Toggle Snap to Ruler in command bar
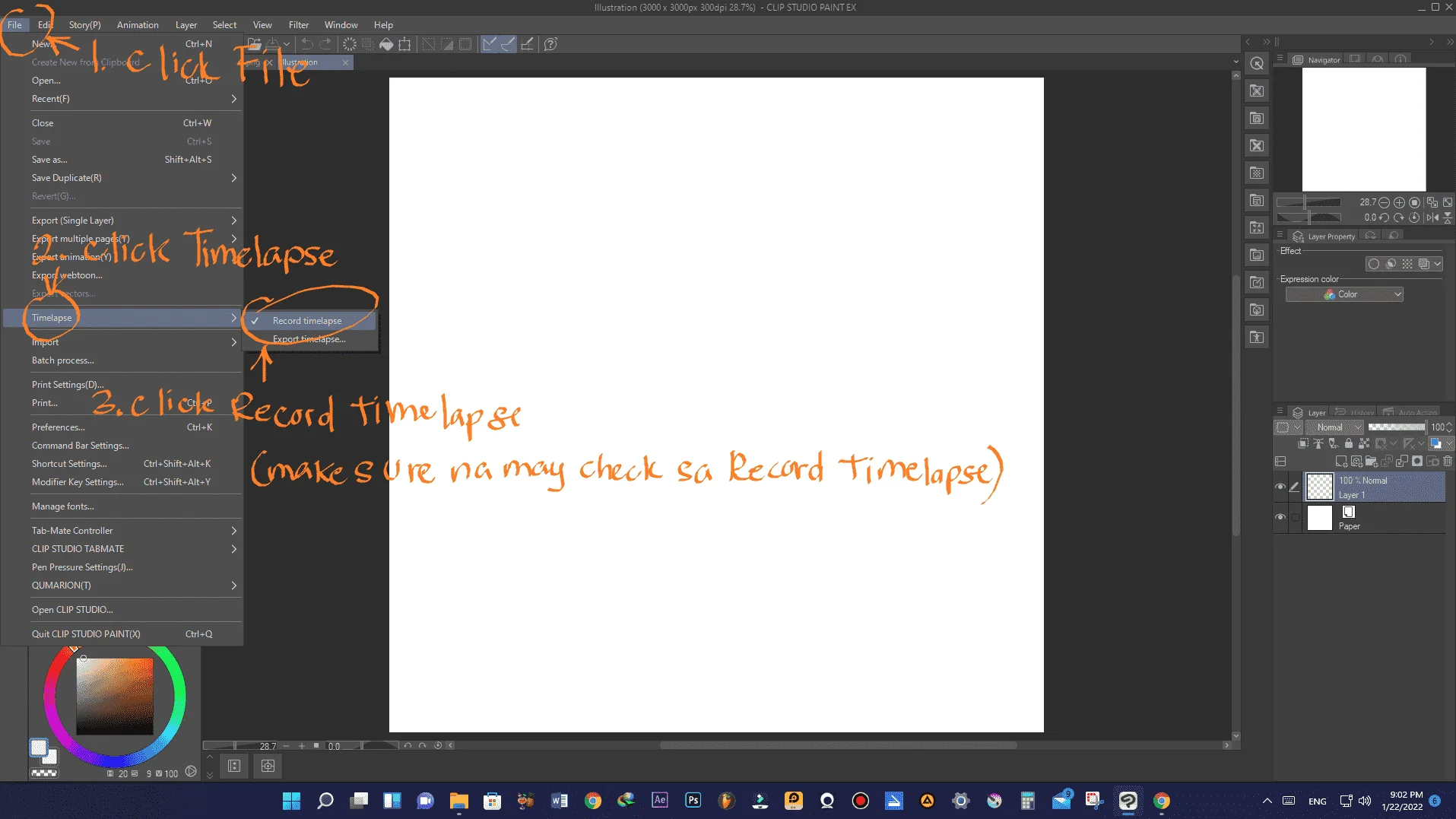Image resolution: width=1456 pixels, height=819 pixels. click(x=490, y=44)
